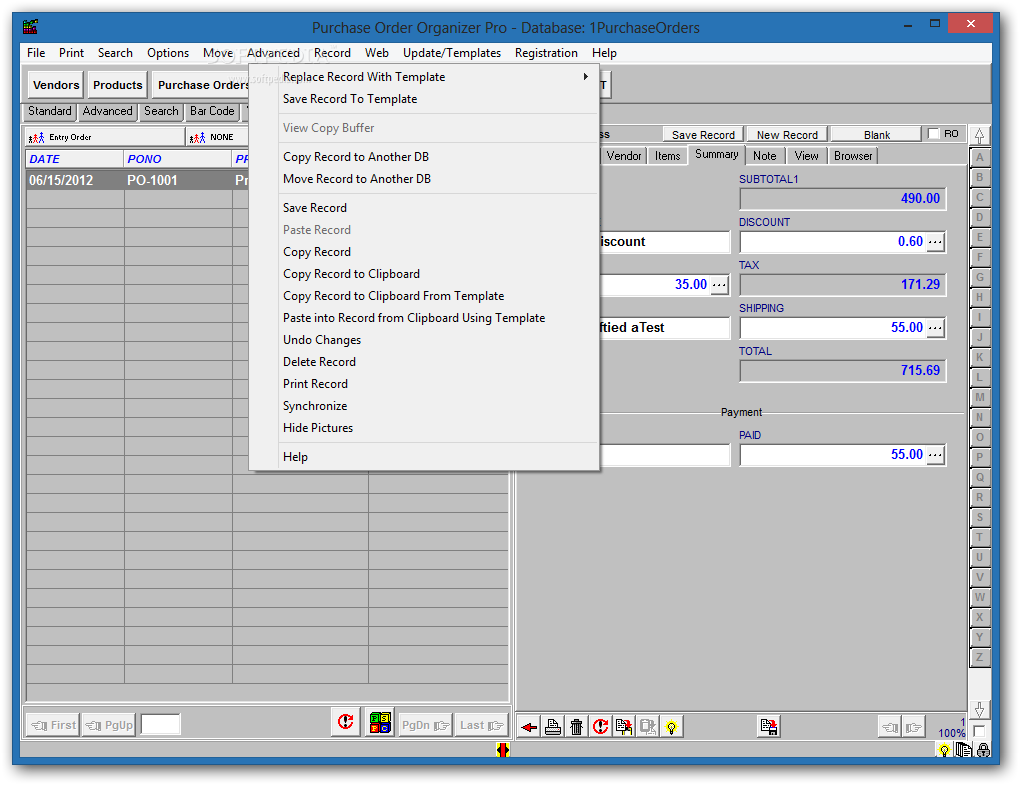Click the status bar padlock icon

point(984,751)
